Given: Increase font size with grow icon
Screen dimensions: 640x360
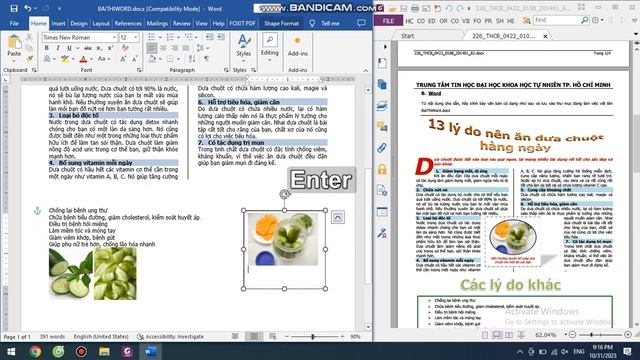Looking at the screenshot, I should (123, 59).
